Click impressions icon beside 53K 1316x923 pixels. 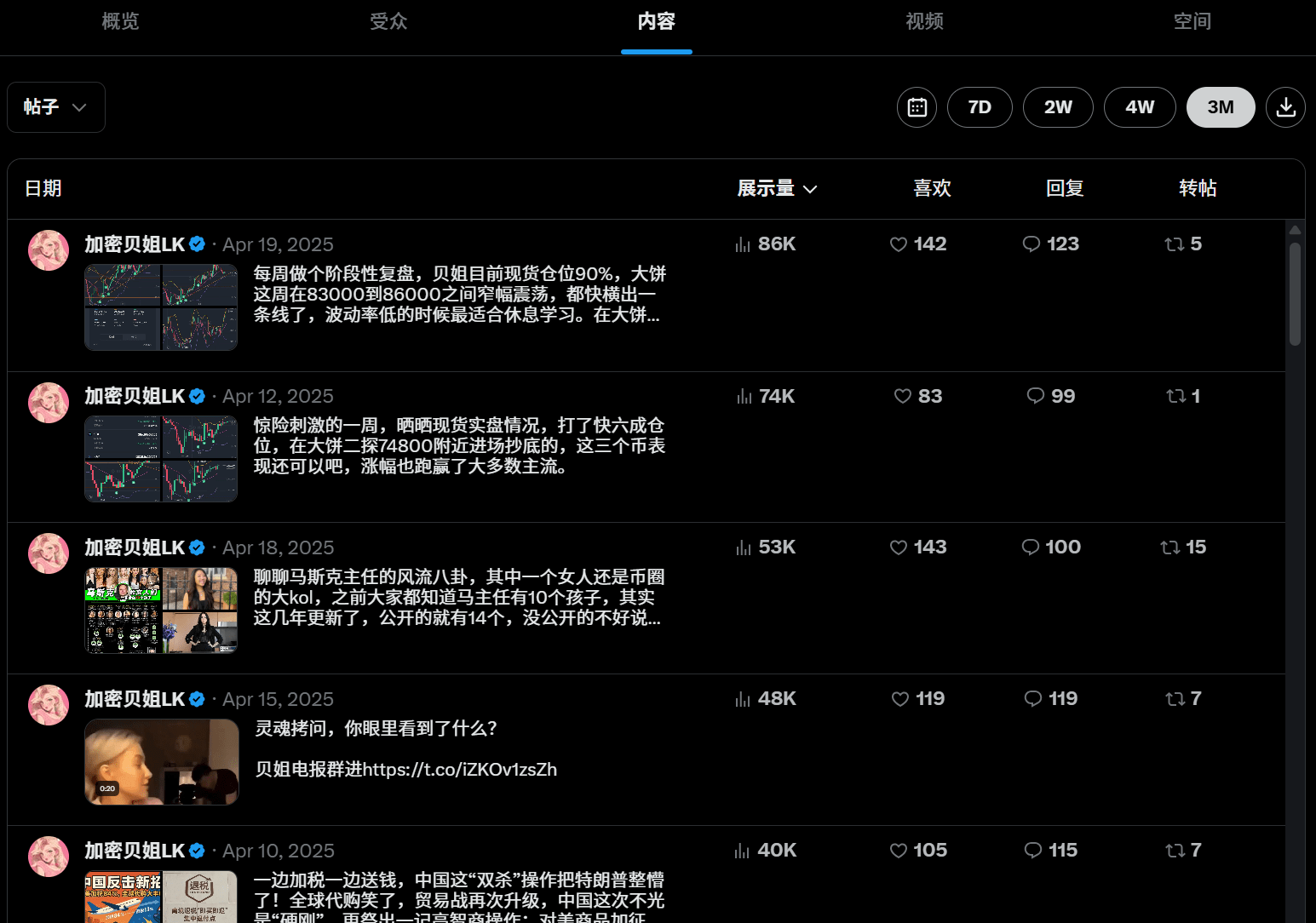[744, 547]
